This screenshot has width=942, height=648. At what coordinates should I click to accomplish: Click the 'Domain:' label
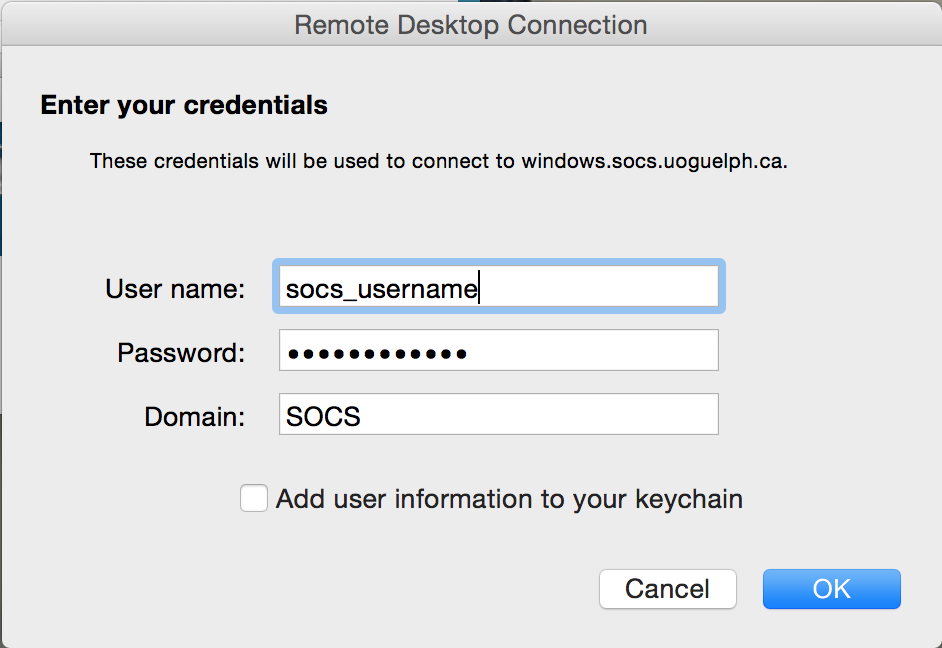pyautogui.click(x=194, y=415)
